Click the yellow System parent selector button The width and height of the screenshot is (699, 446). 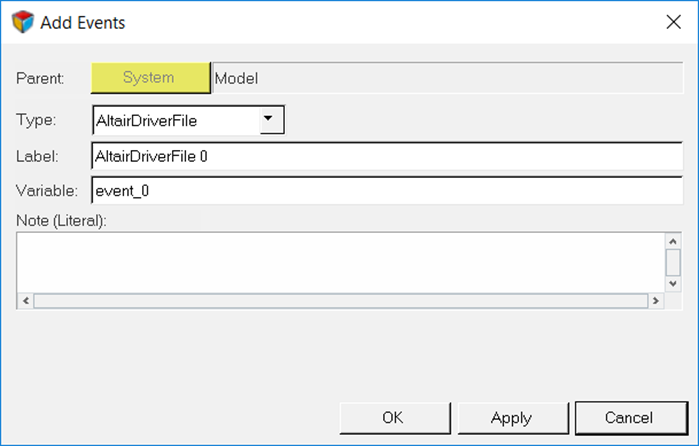point(150,78)
